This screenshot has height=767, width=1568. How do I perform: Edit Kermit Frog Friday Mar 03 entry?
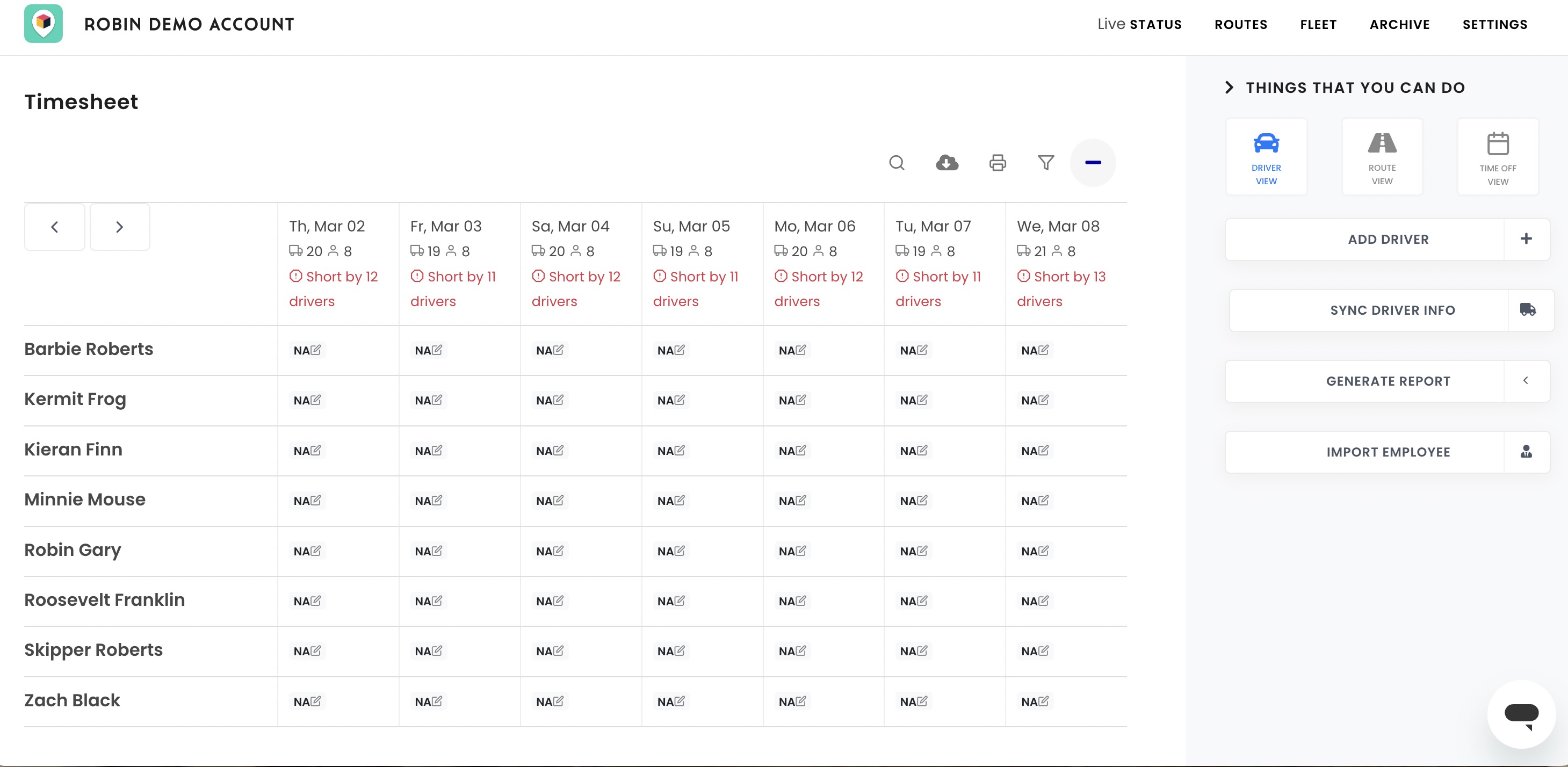tap(436, 400)
